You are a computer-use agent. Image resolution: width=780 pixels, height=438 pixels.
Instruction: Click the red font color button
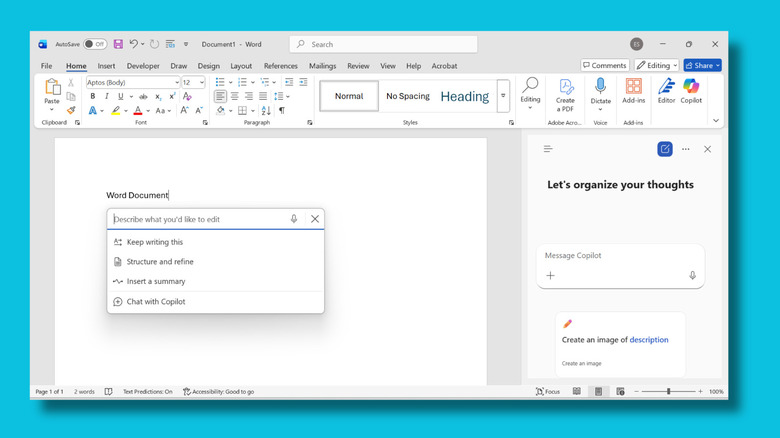pyautogui.click(x=138, y=110)
